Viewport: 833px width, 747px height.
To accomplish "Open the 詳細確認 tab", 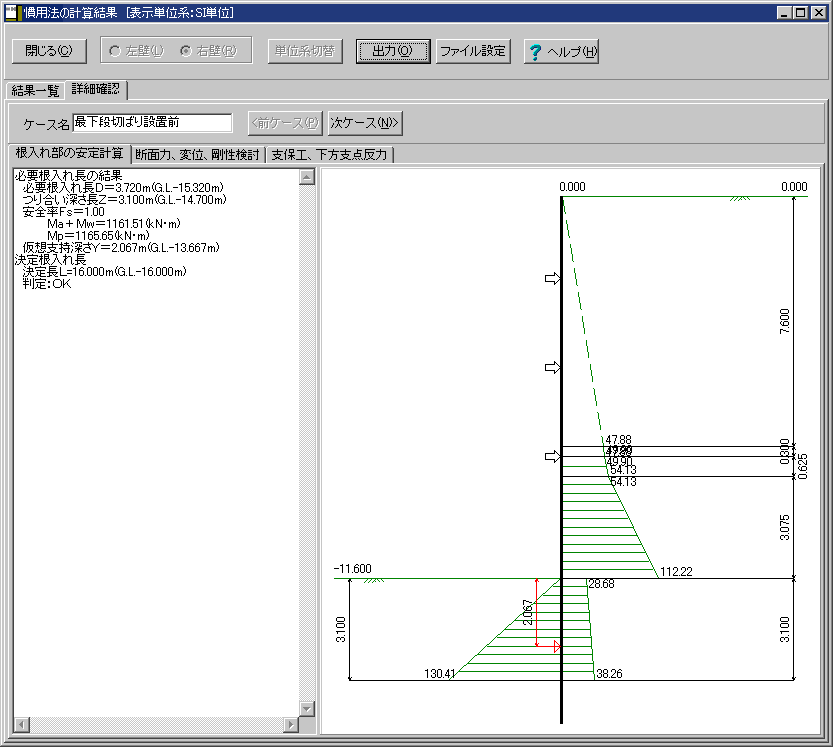I will click(95, 89).
